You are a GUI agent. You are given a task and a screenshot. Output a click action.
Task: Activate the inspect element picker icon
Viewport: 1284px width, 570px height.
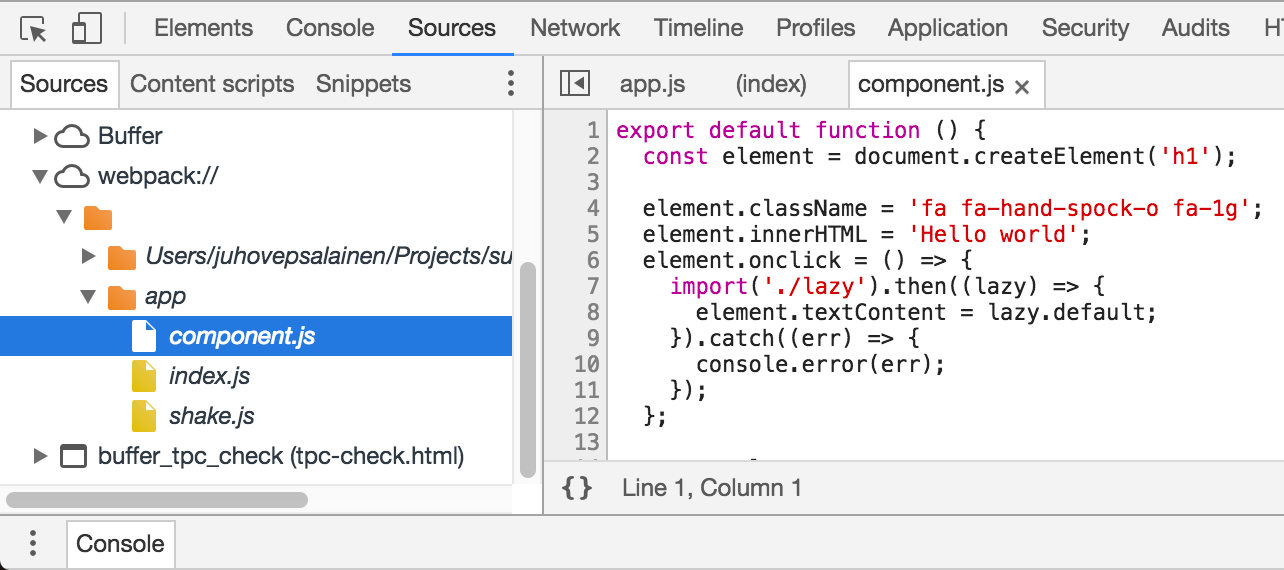click(x=34, y=29)
